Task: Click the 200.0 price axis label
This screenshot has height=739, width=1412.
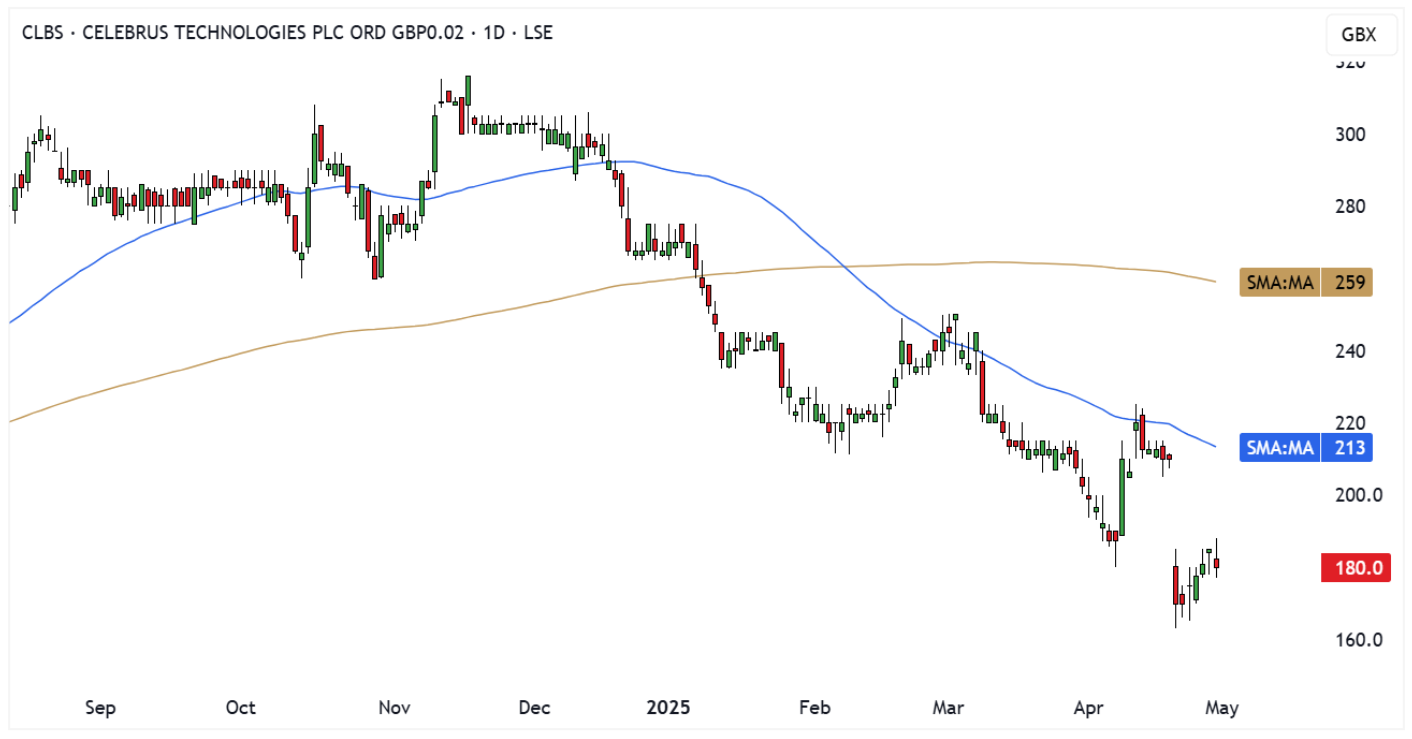Action: pyautogui.click(x=1357, y=495)
